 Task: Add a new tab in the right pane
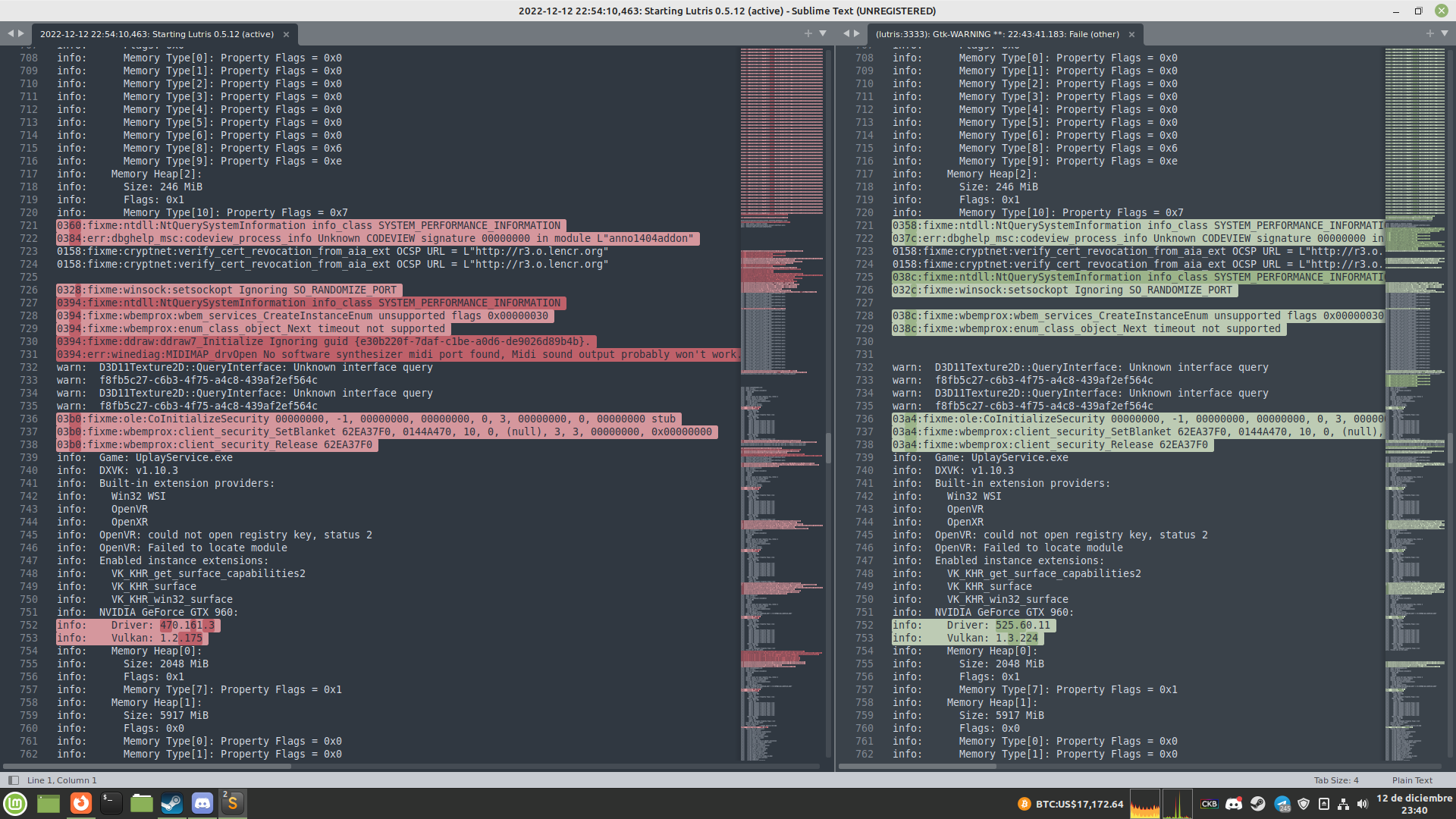(1430, 33)
